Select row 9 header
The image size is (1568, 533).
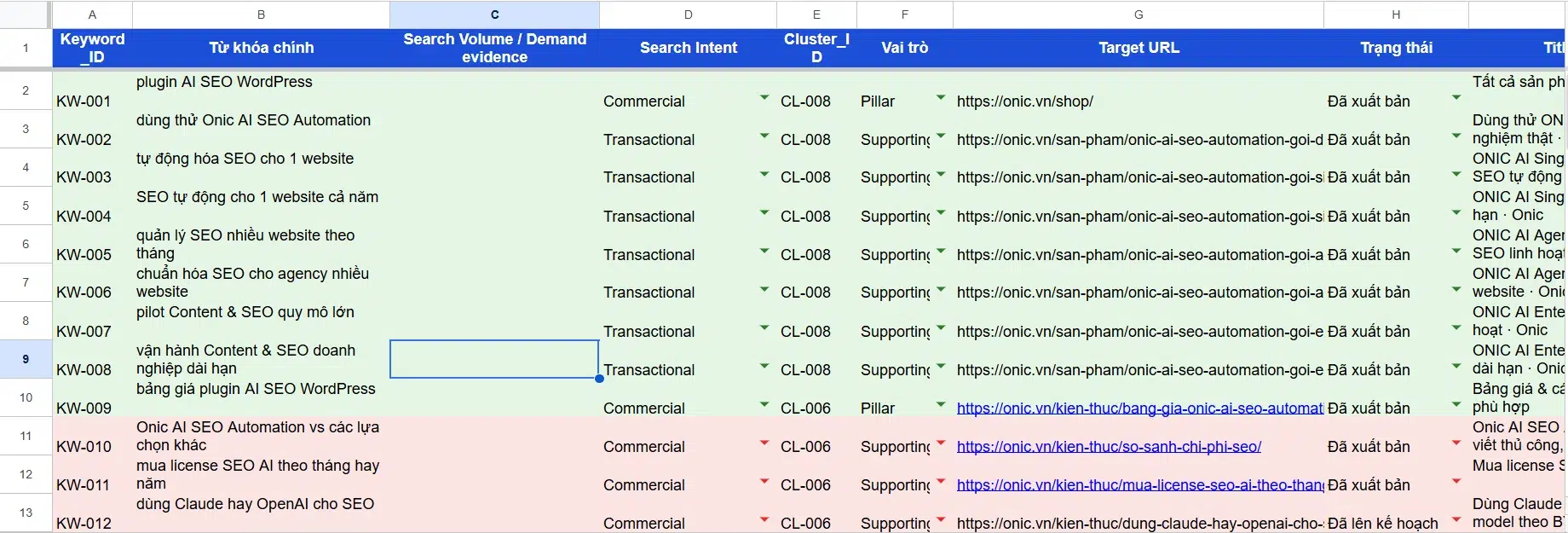point(26,359)
